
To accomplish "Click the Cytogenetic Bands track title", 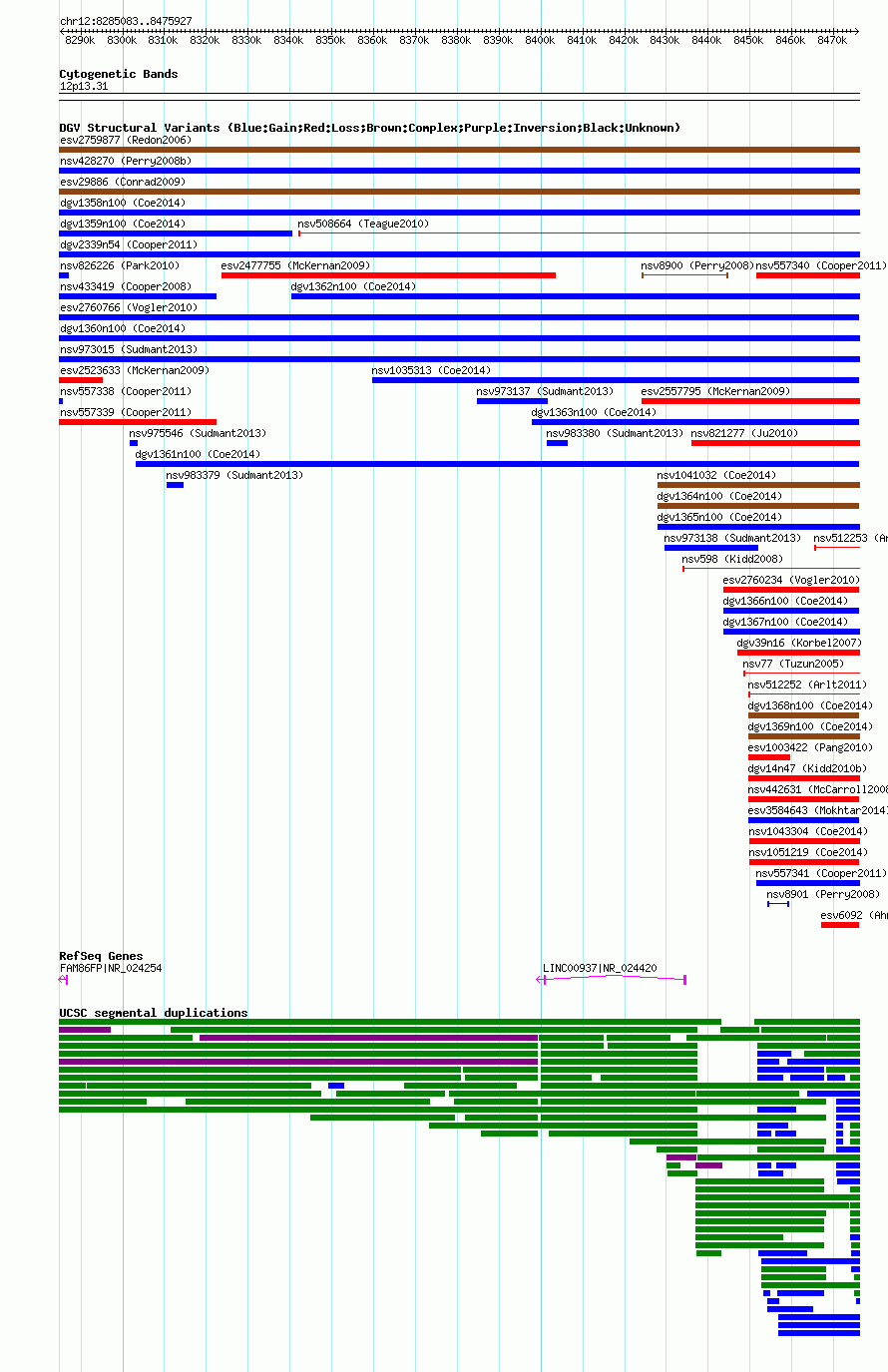I will click(119, 74).
